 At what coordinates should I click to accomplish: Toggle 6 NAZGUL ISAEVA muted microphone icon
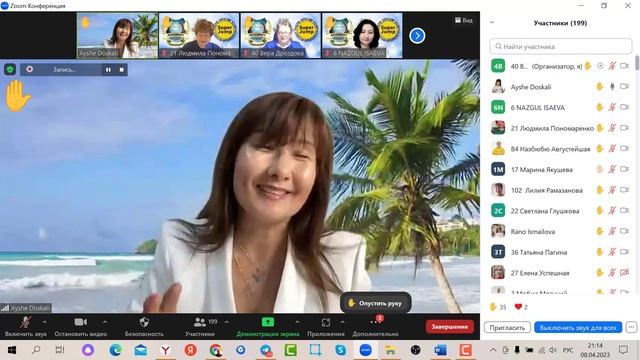coord(612,107)
